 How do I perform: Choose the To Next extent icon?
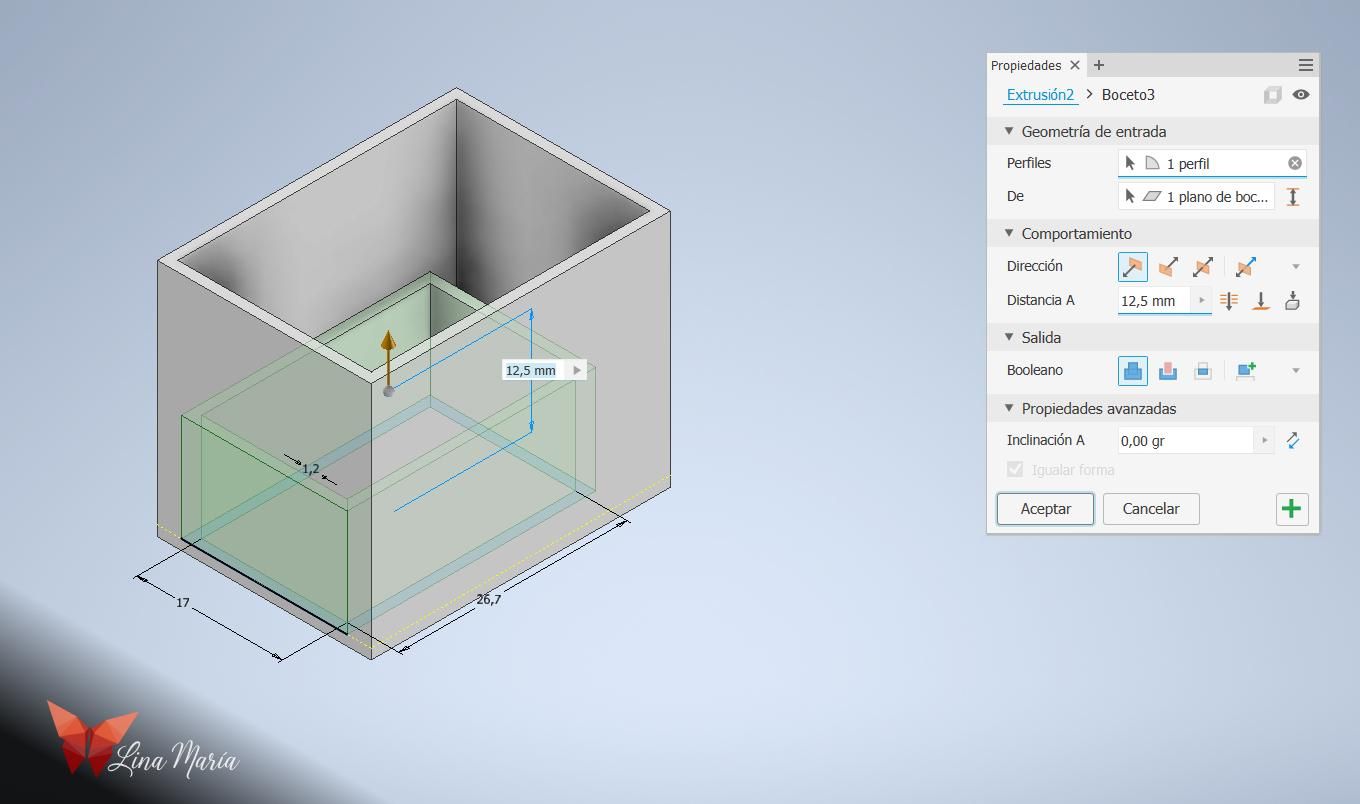tap(1292, 300)
